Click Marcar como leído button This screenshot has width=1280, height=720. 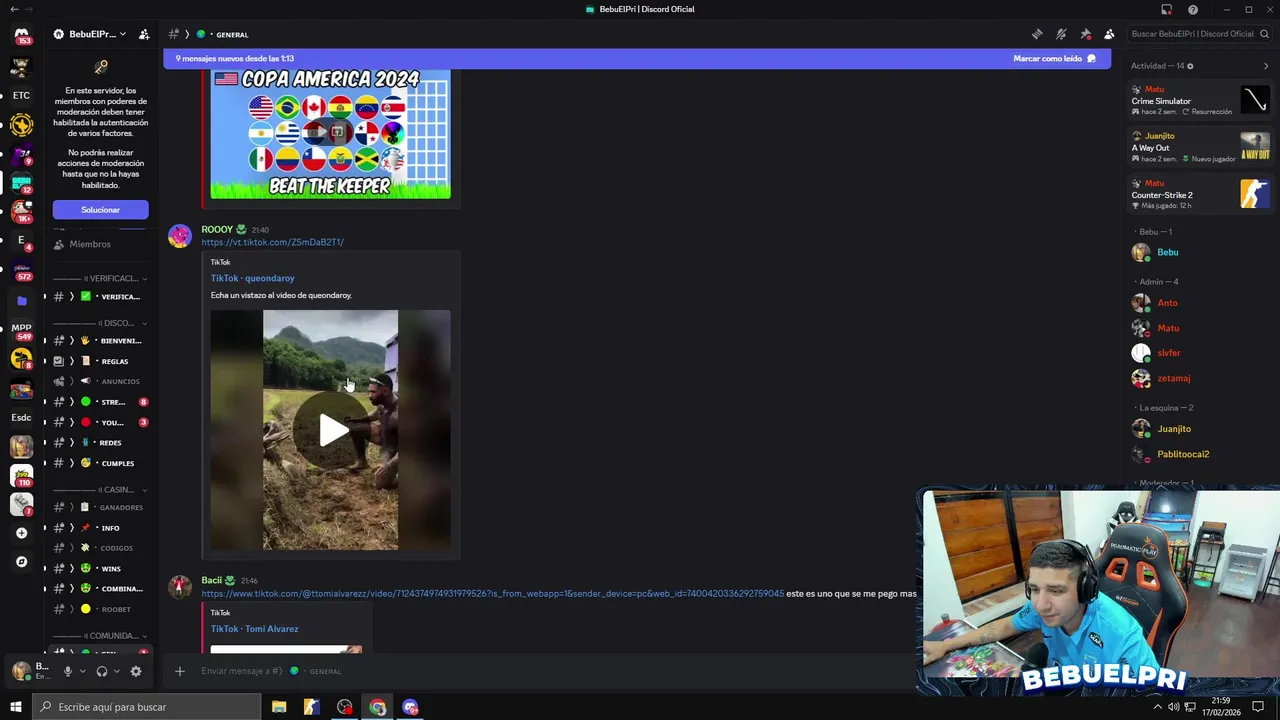coord(1054,59)
